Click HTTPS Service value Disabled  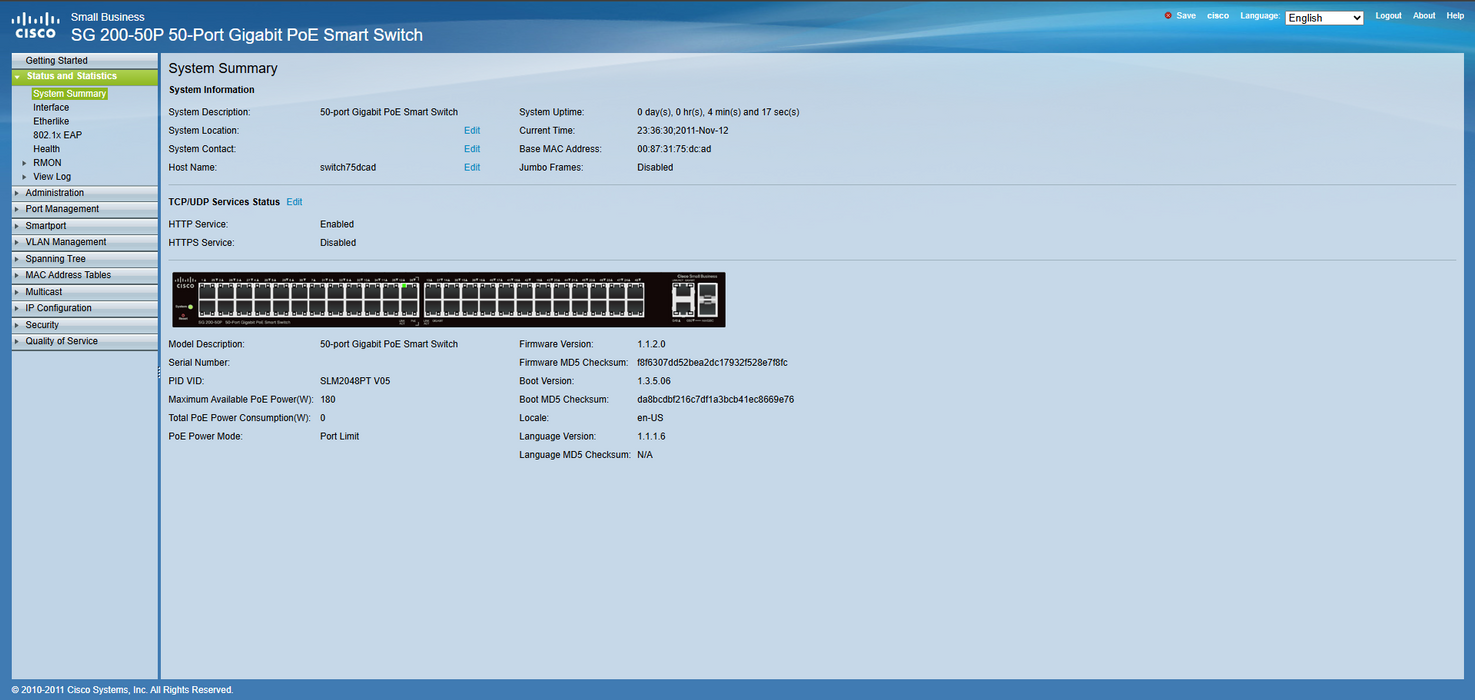tap(338, 243)
